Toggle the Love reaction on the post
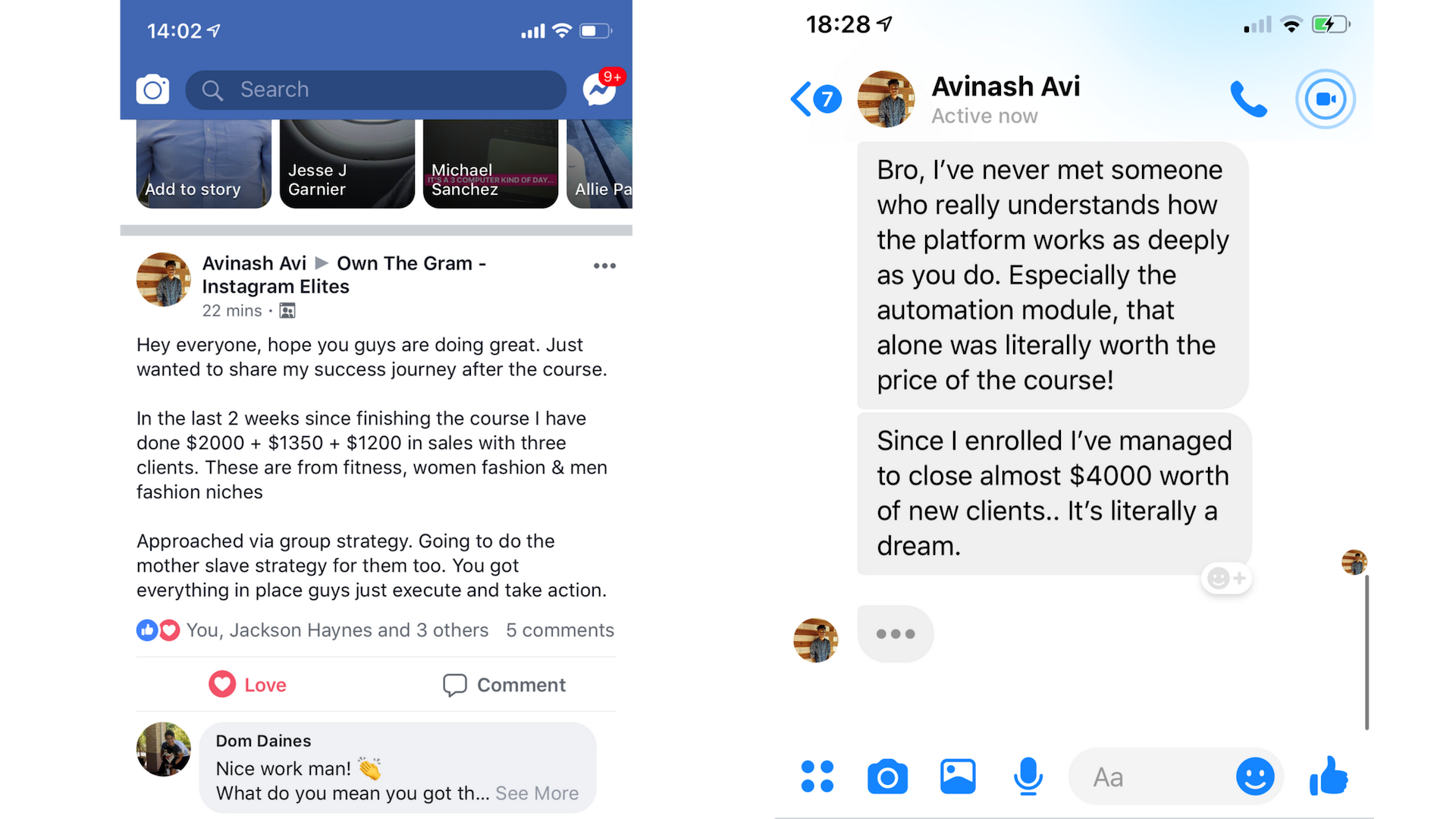Image resolution: width=1456 pixels, height=819 pixels. pyautogui.click(x=247, y=685)
